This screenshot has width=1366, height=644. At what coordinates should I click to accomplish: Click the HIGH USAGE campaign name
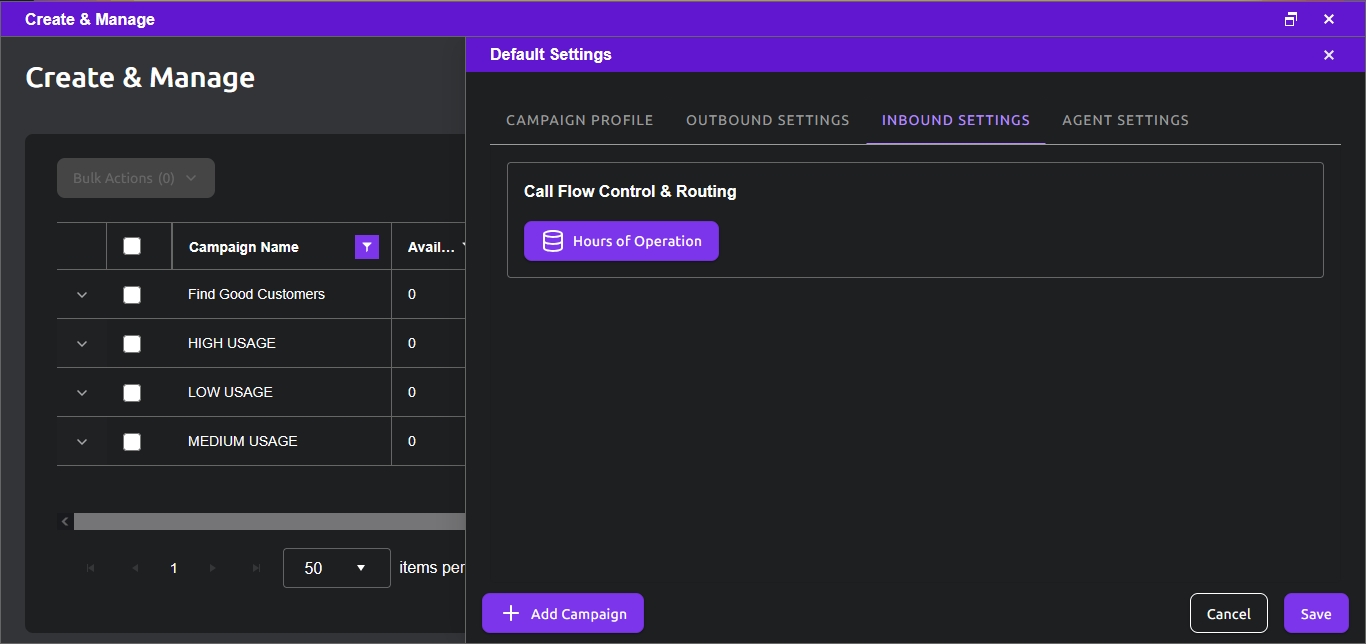pyautogui.click(x=232, y=343)
